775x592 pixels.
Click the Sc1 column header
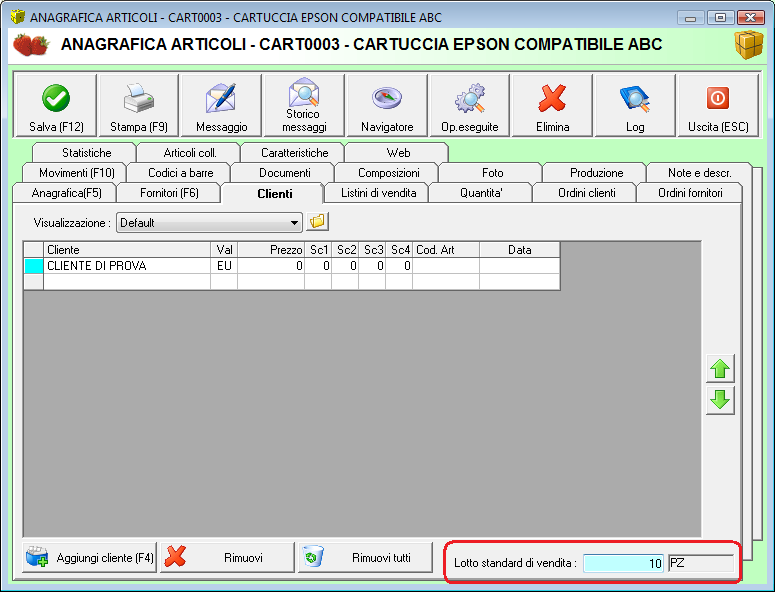(x=318, y=250)
